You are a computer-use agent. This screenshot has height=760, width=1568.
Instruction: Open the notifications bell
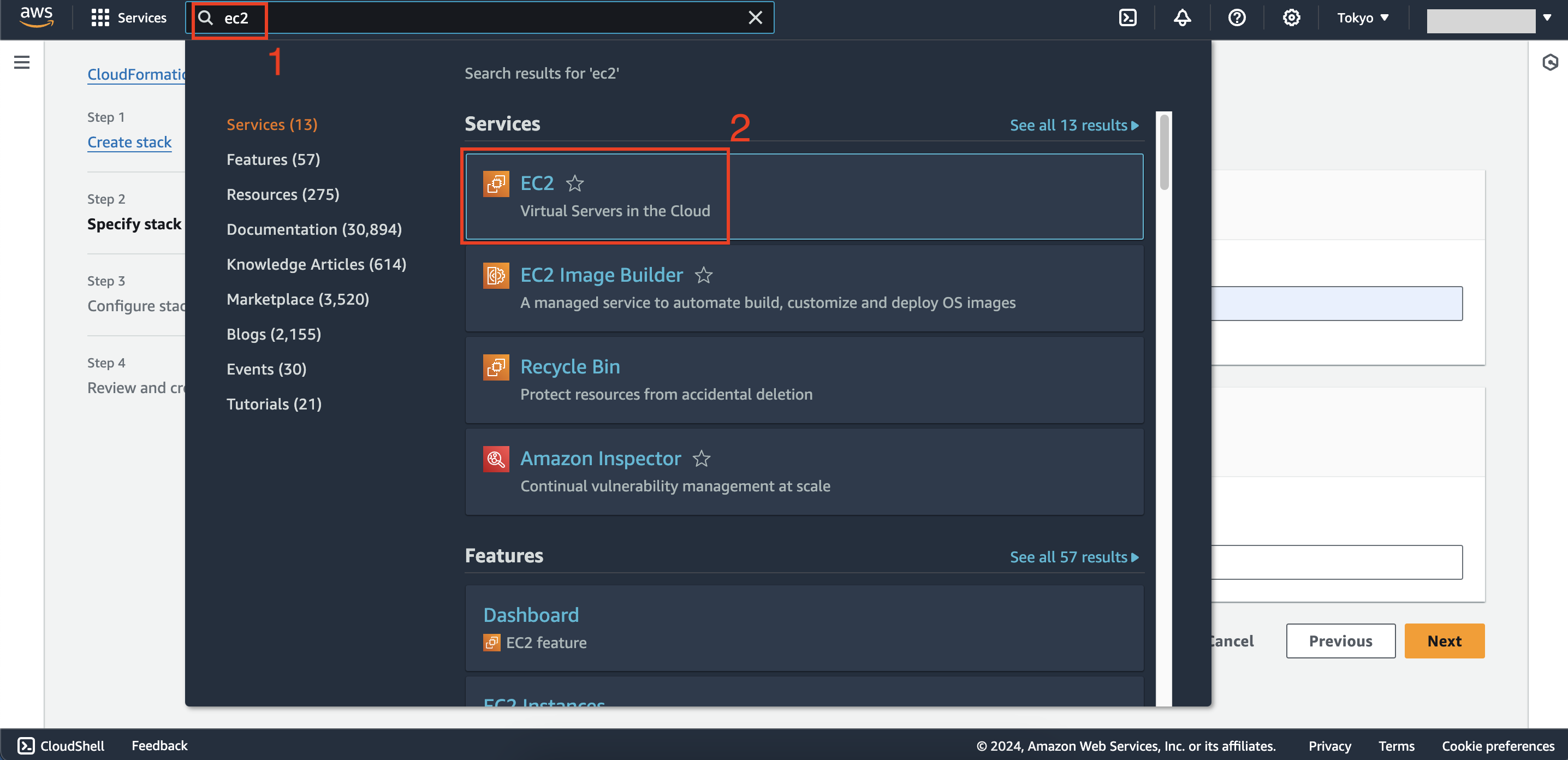(1182, 17)
